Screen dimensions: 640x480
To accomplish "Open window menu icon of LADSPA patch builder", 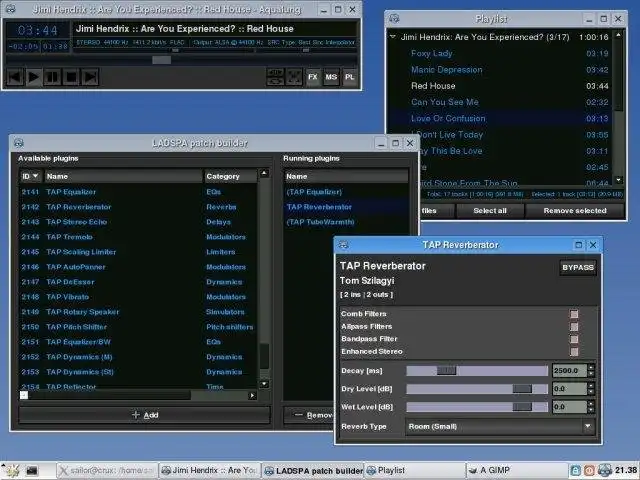I will tap(19, 143).
